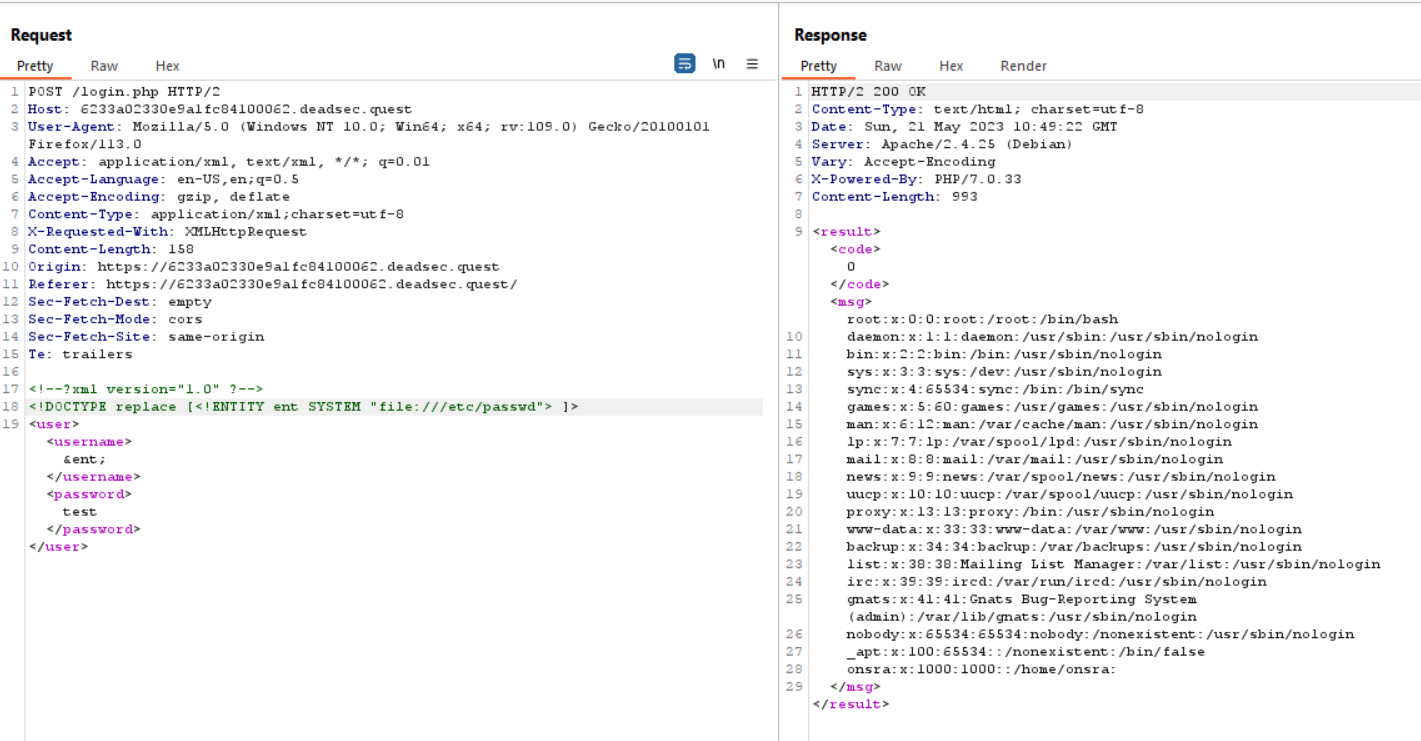Screen dimensions: 1421x741
Task: Click the list:x:38:38 Mailing List Manager entry
Action: (1114, 564)
